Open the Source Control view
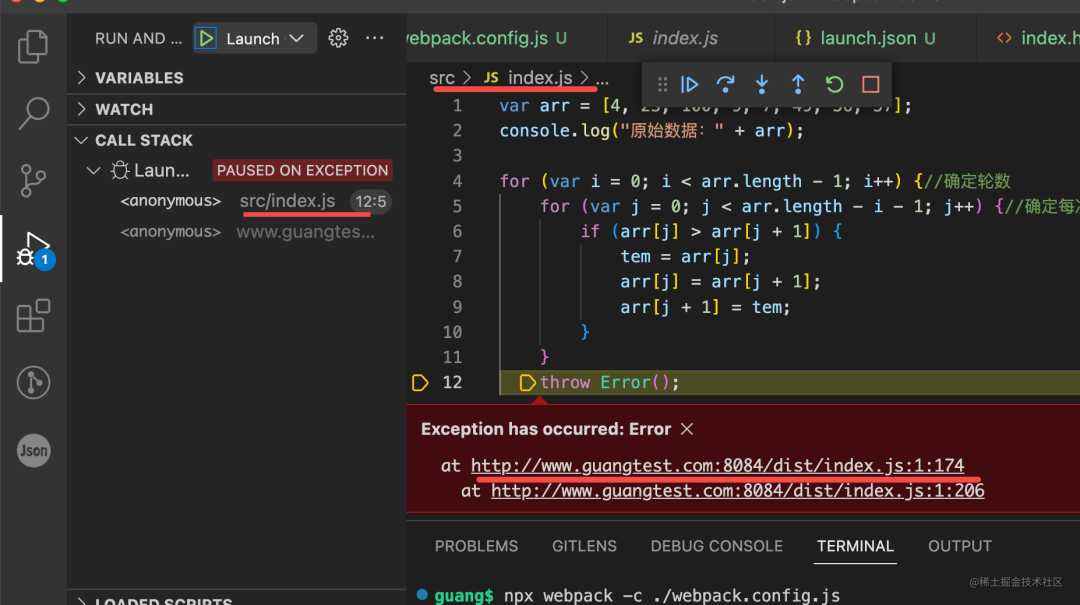 tap(32, 181)
